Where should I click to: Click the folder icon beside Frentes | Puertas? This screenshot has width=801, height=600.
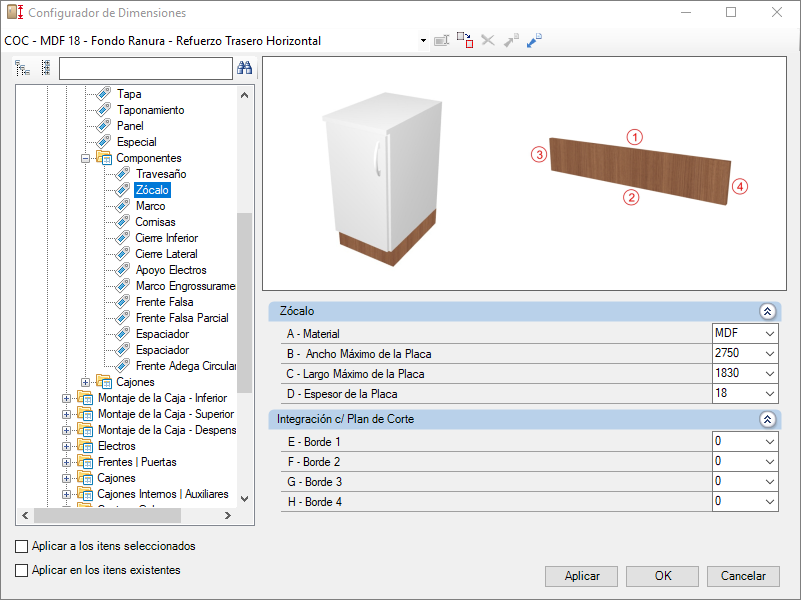coord(85,462)
